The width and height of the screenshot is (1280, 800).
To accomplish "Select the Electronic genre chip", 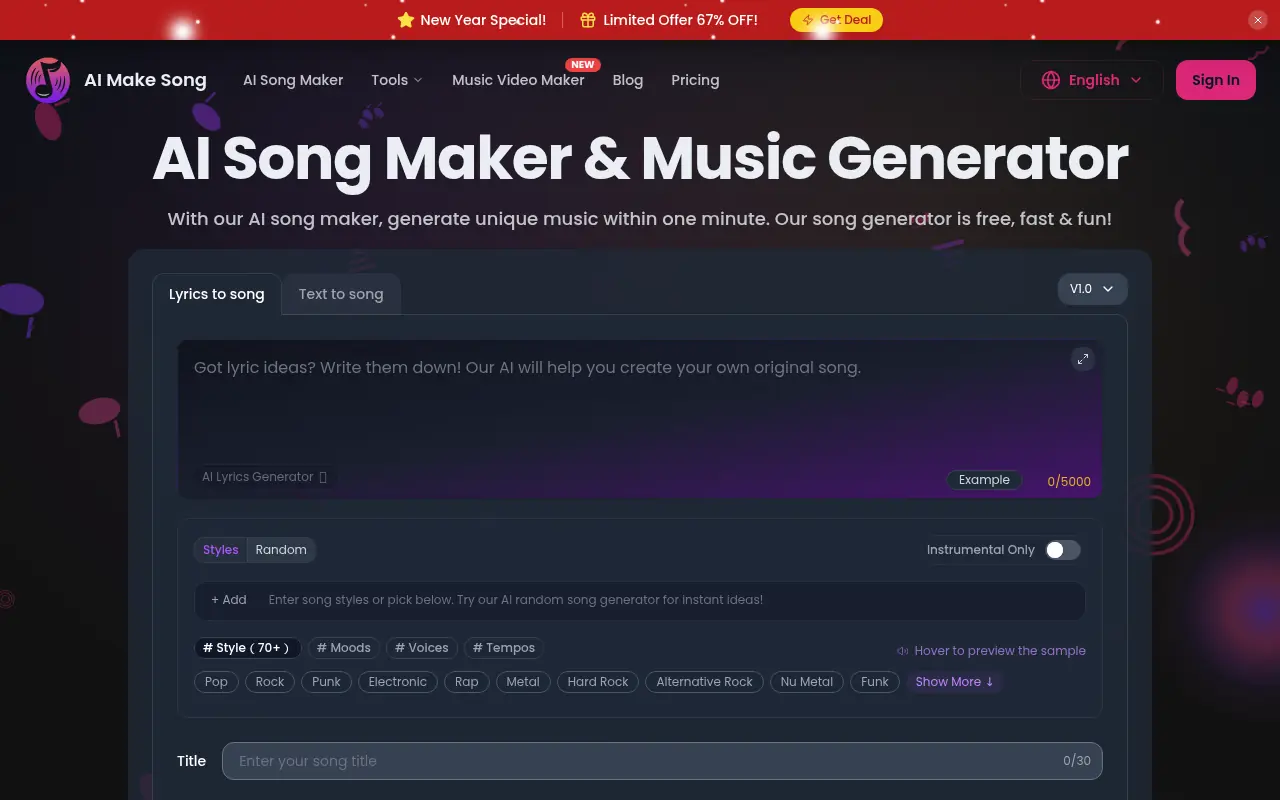I will point(397,682).
